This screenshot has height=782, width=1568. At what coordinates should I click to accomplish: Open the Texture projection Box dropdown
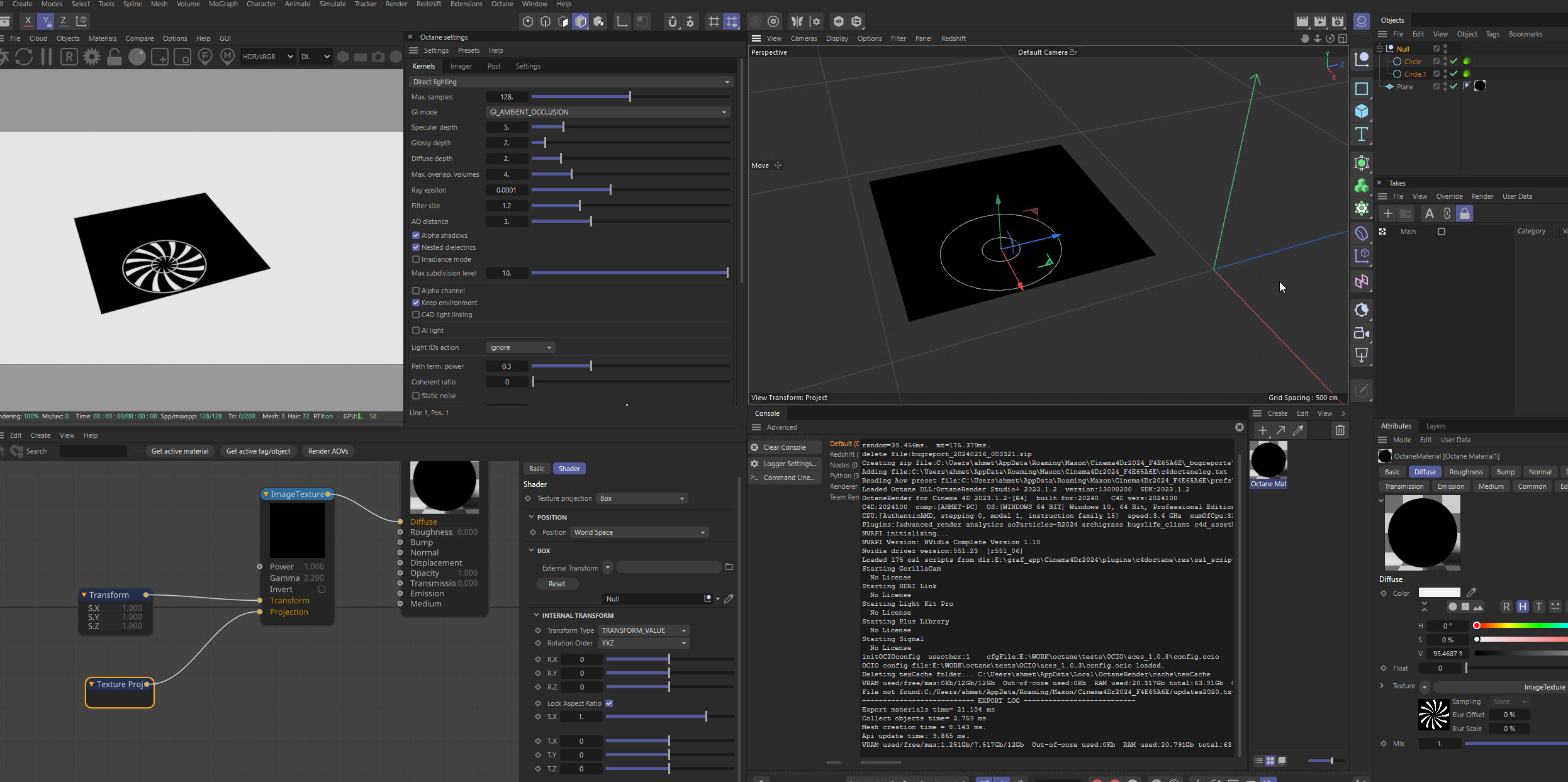(x=642, y=498)
